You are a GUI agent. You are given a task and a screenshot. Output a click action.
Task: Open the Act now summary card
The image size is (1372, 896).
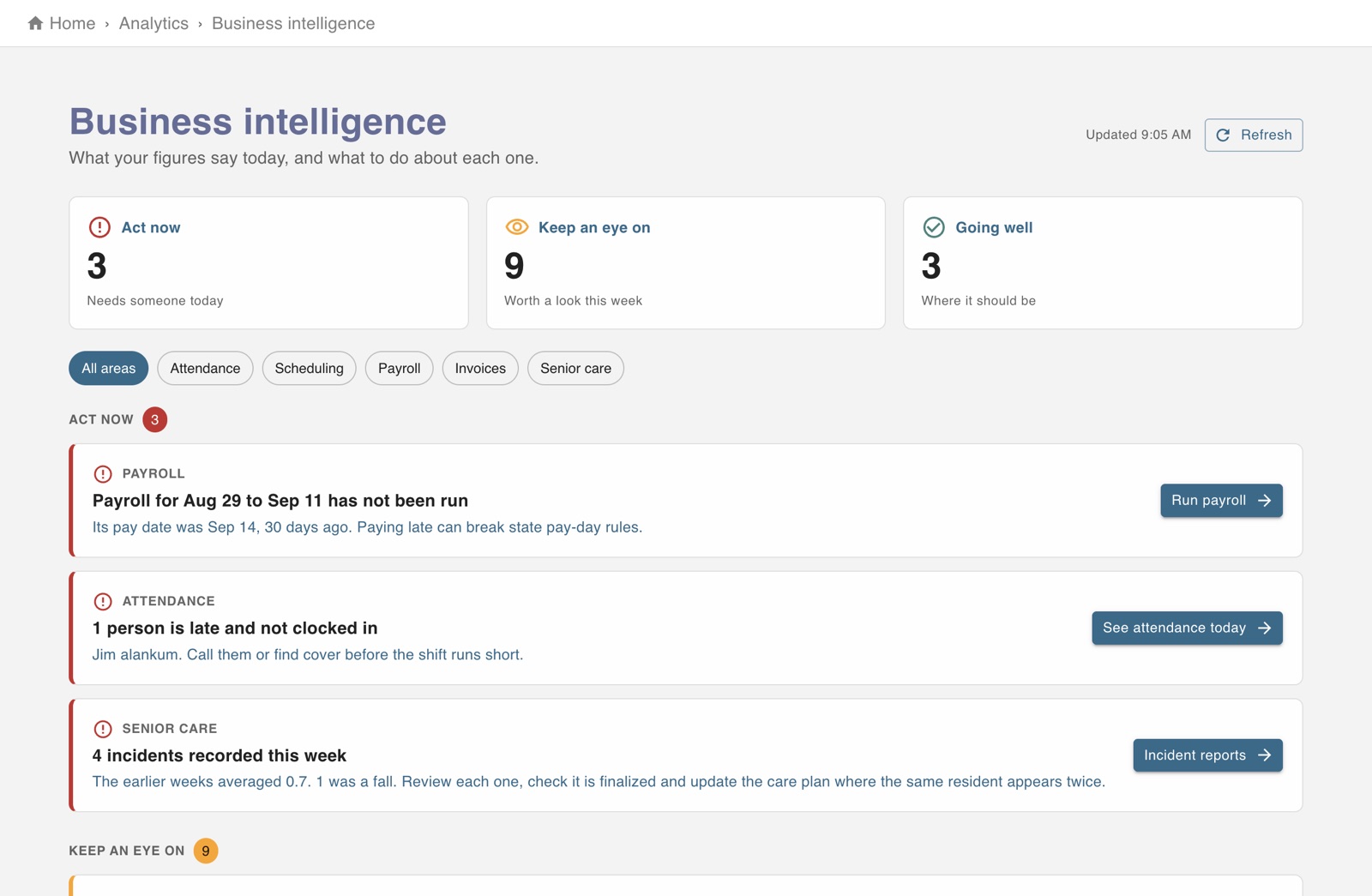click(268, 262)
